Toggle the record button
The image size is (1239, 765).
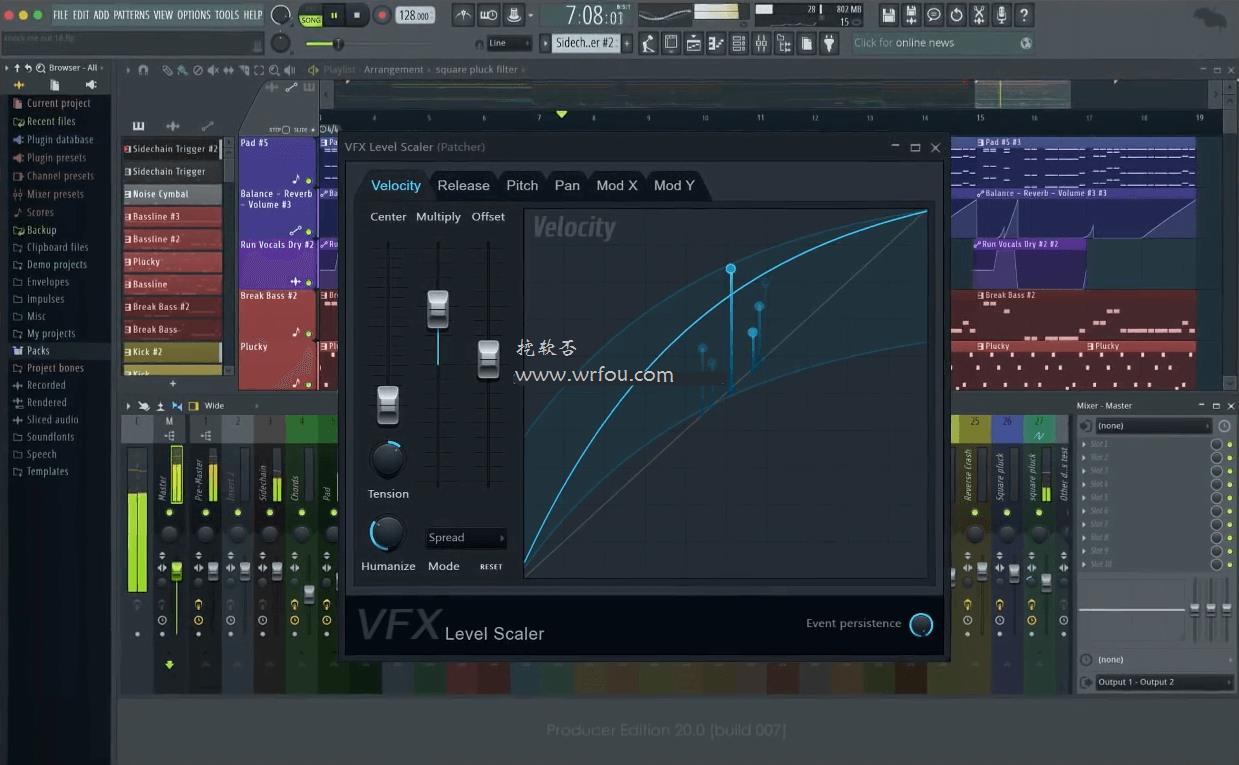[382, 15]
